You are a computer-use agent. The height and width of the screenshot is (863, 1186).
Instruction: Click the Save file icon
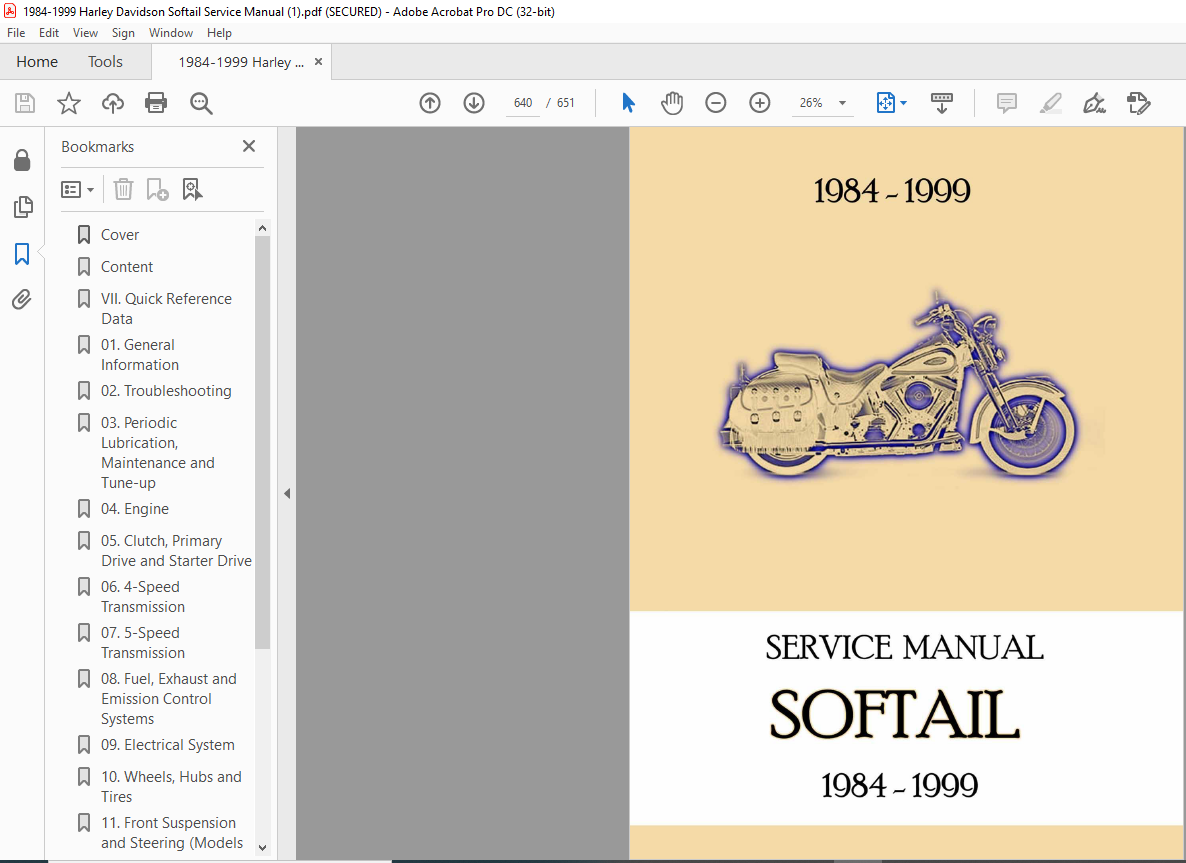coord(25,103)
